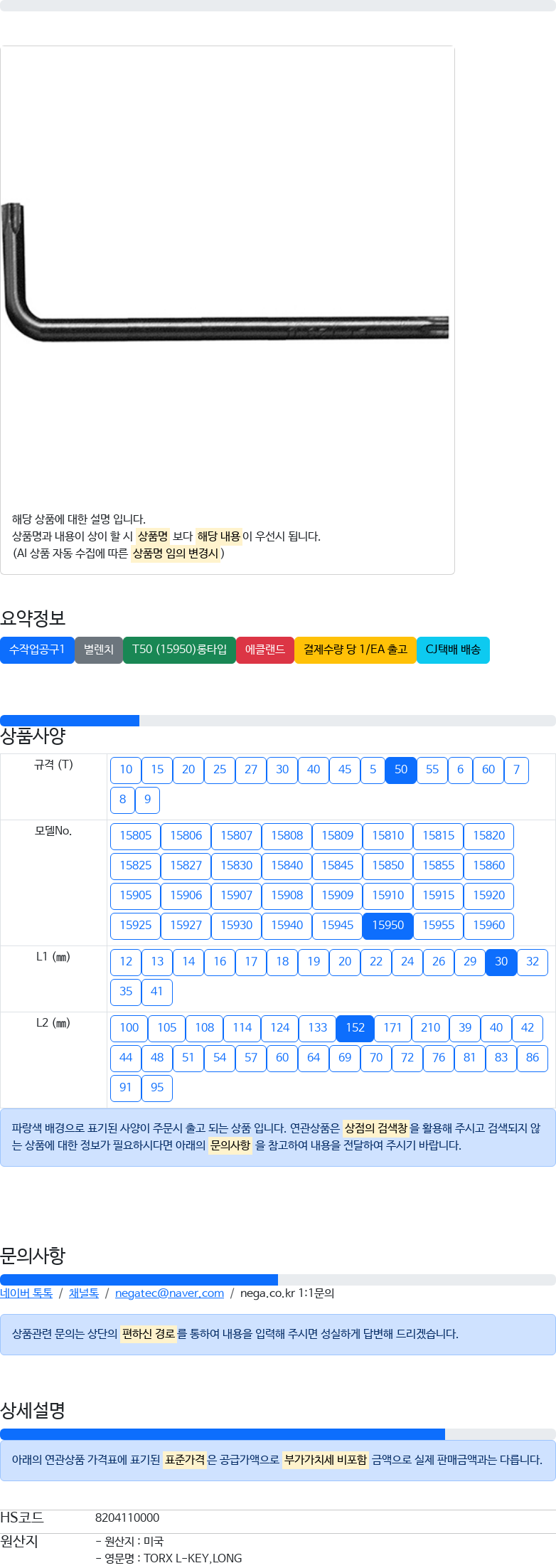This screenshot has width=556, height=1568.
Task: Open the 채널톡 inquiry link
Action: pyautogui.click(x=84, y=1293)
